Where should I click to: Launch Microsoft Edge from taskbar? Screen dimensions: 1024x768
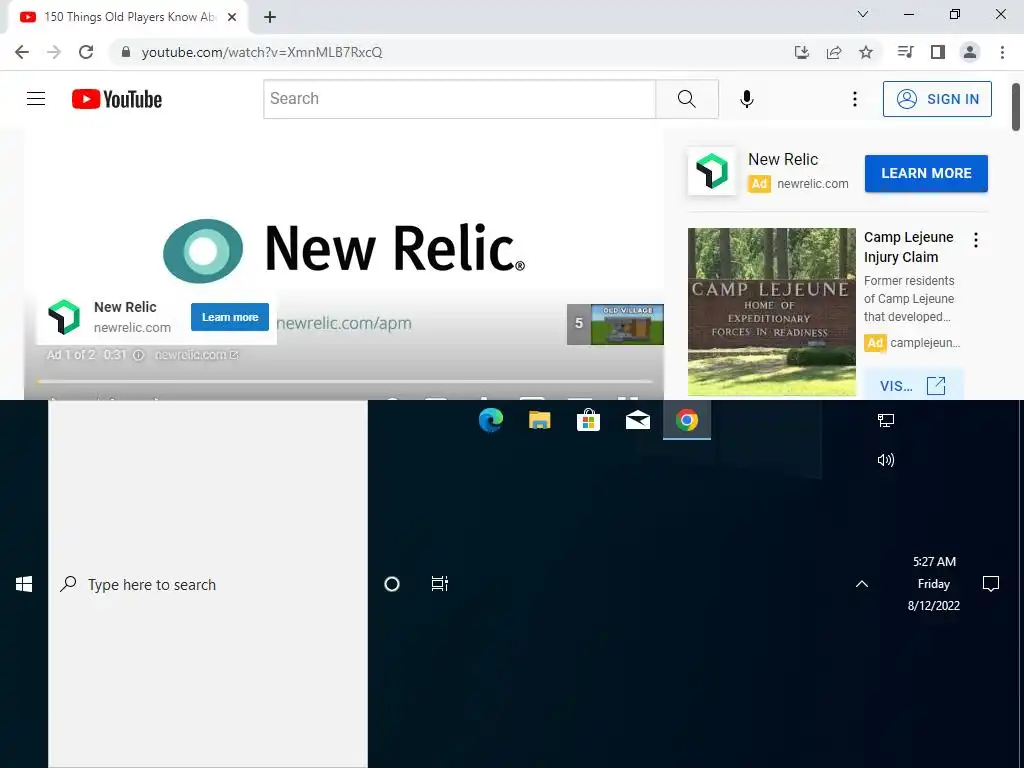pyautogui.click(x=490, y=420)
